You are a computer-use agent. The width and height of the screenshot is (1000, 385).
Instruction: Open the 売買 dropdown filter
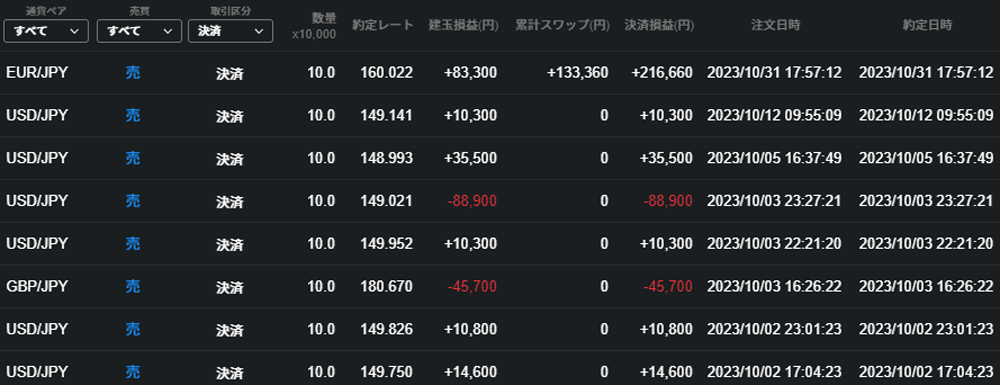tap(138, 31)
